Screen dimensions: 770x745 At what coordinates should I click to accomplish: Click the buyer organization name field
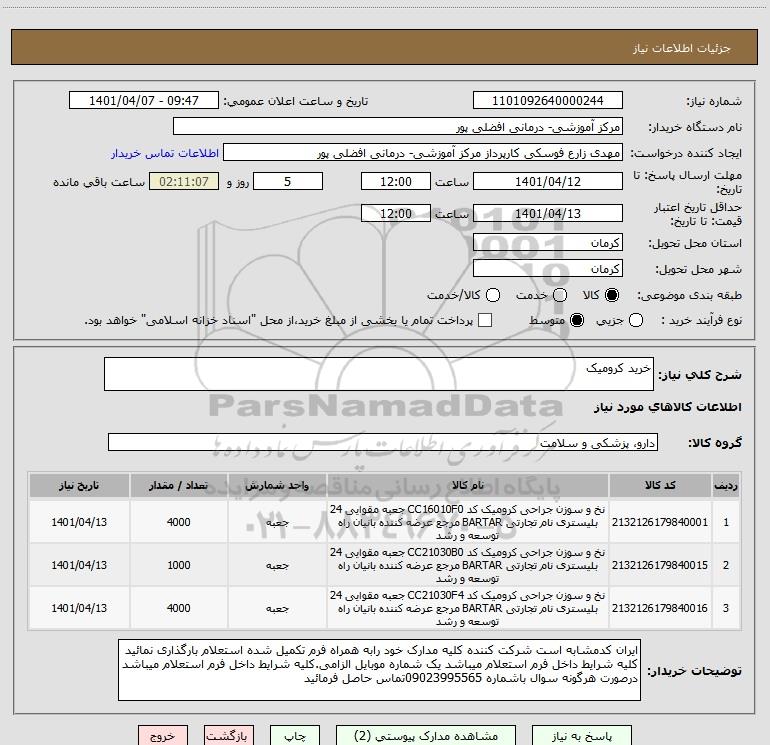pyautogui.click(x=398, y=126)
